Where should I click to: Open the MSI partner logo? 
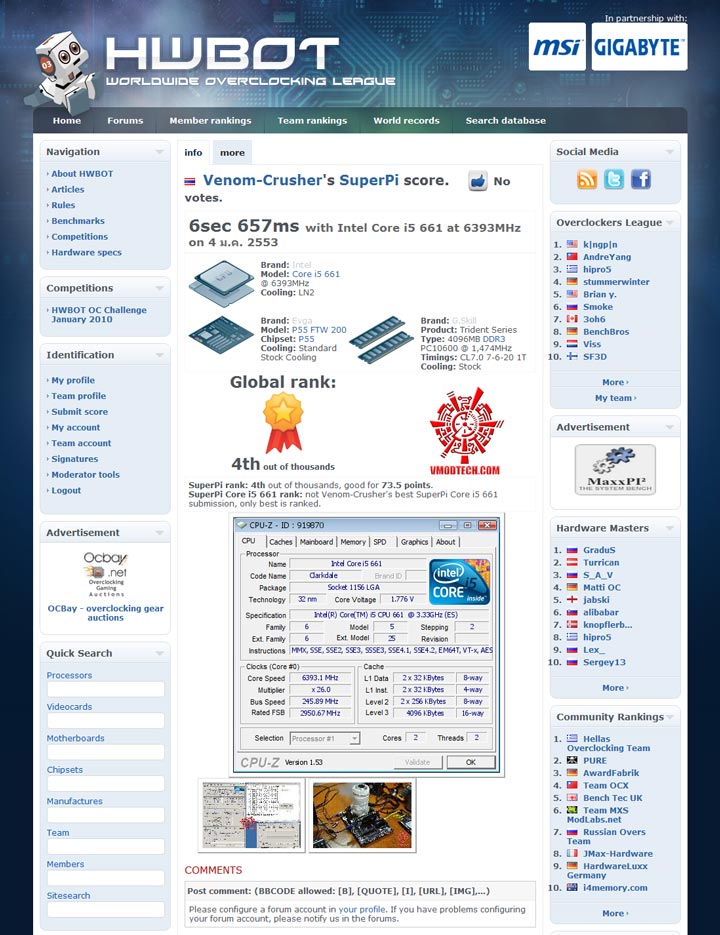[557, 47]
